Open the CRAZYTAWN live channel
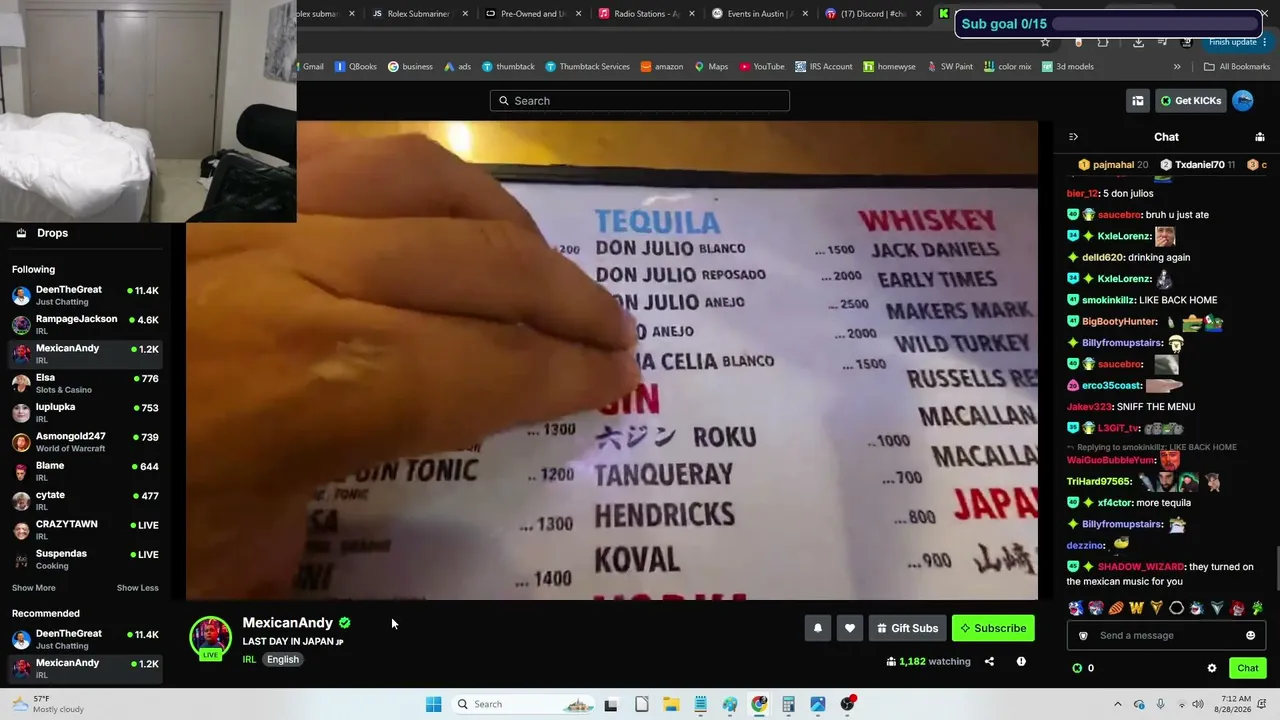Viewport: 1280px width, 720px height. [x=85, y=530]
